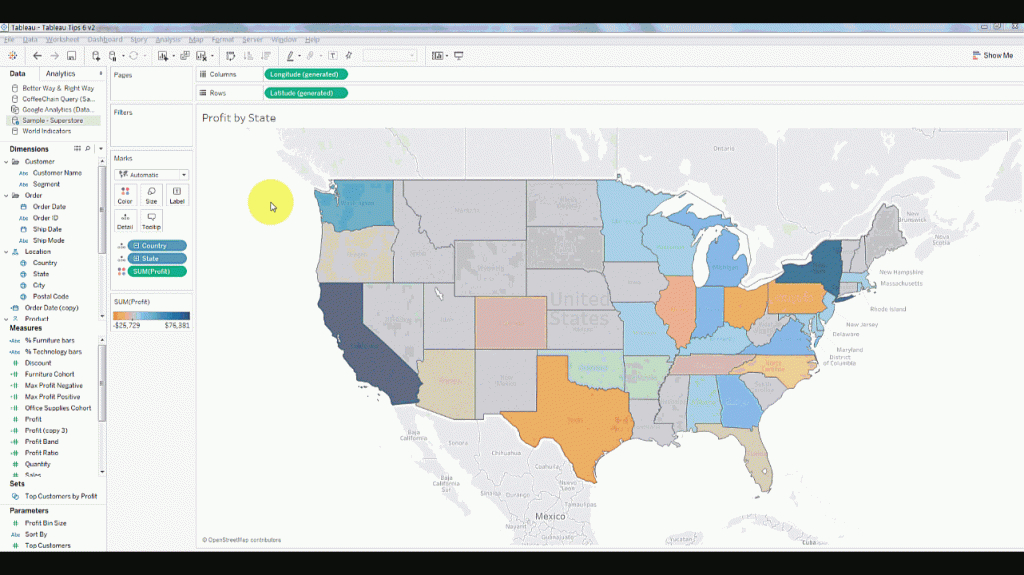This screenshot has height=575, width=1024.
Task: Add a new data source from toolbar
Action: (x=96, y=56)
